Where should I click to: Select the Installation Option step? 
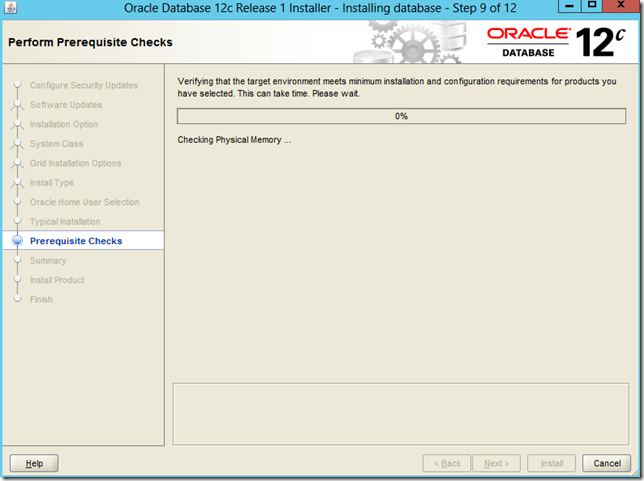point(64,124)
